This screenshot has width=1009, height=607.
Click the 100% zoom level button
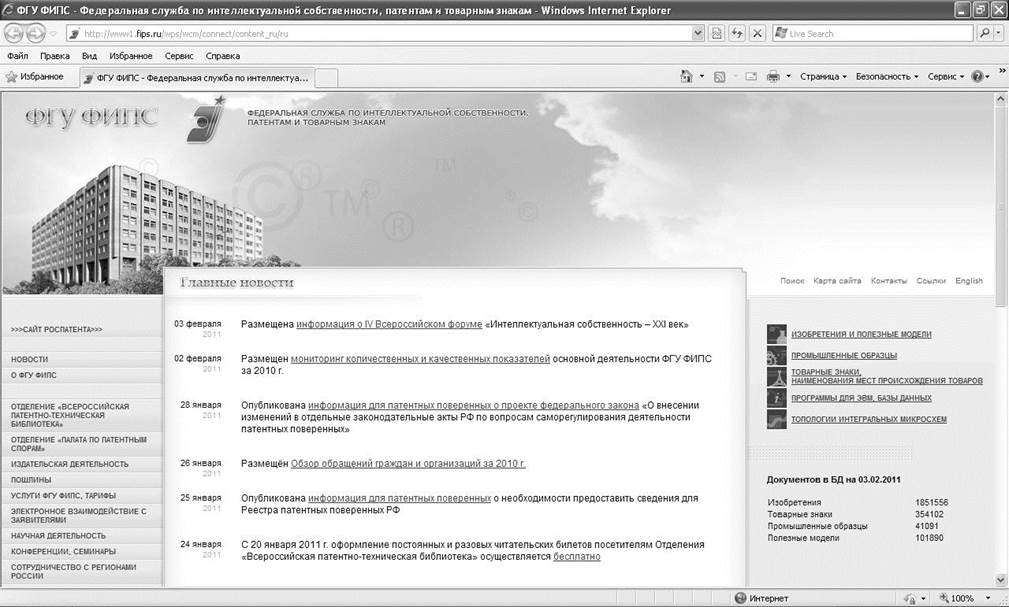956,598
